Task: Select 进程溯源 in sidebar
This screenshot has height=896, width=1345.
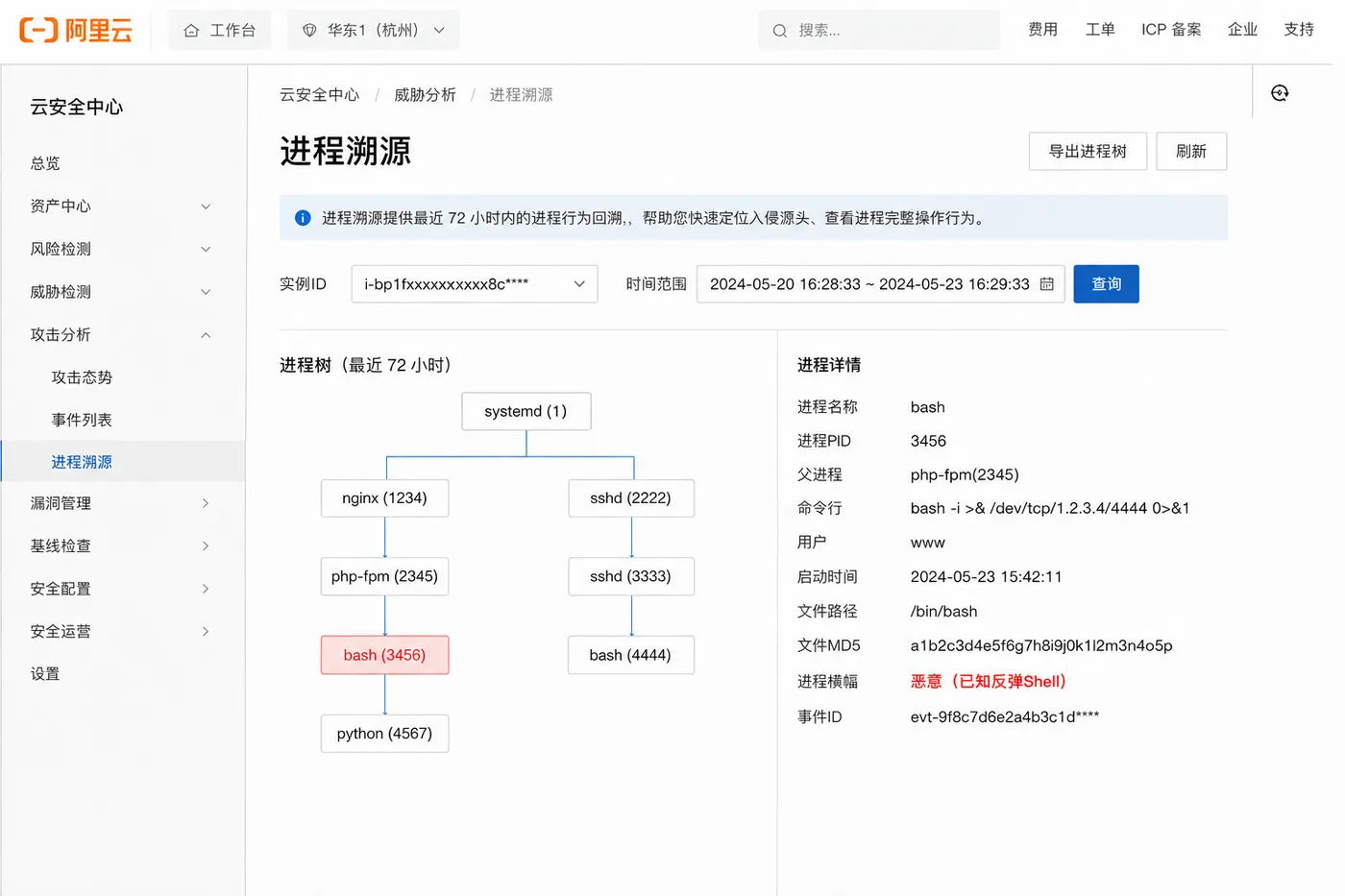Action: (123, 462)
